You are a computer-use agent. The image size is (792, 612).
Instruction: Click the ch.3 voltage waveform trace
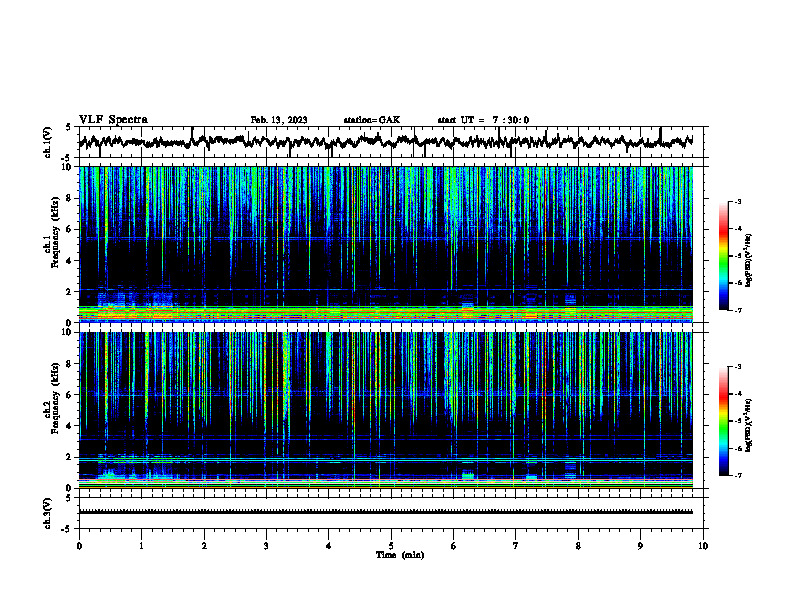[385, 512]
